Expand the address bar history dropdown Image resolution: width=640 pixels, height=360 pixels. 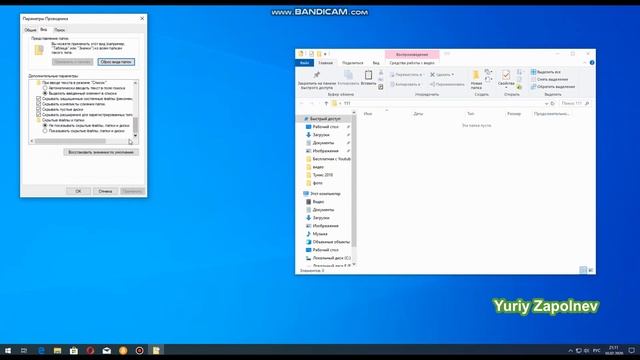[546, 103]
